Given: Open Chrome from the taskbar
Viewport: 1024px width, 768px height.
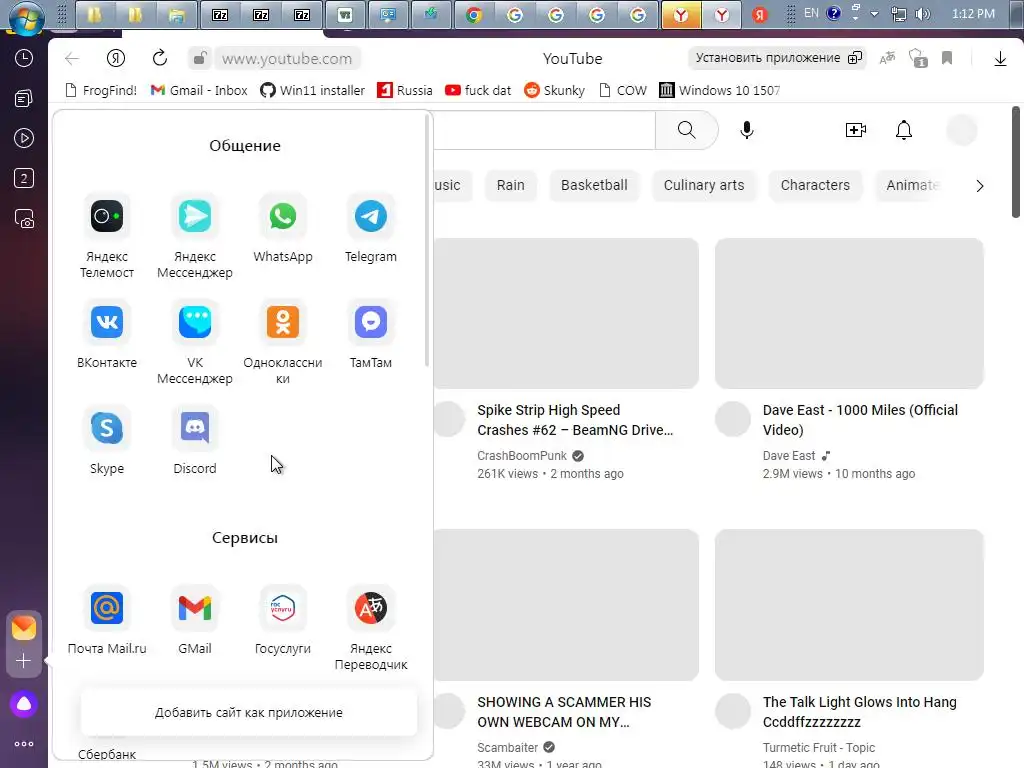Looking at the screenshot, I should (474, 14).
